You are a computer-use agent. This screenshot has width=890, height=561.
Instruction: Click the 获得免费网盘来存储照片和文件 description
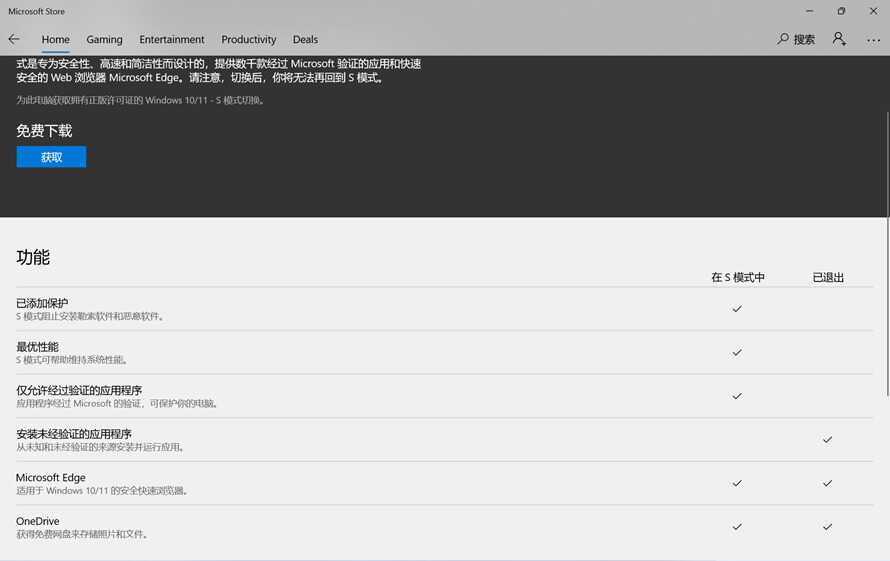click(82, 534)
